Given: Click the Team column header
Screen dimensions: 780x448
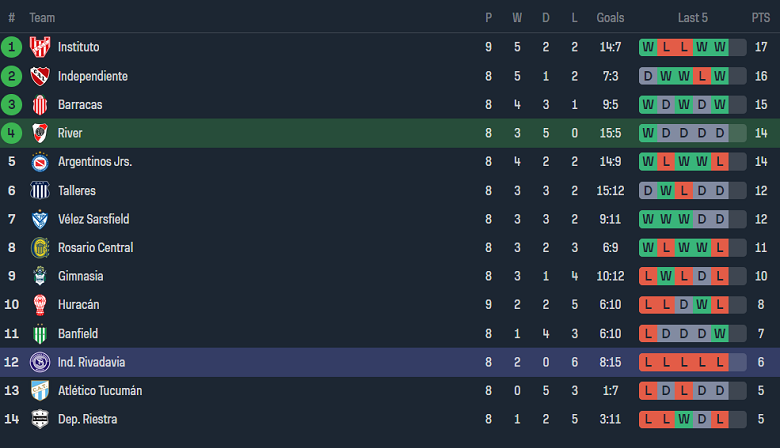Looking at the screenshot, I should pyautogui.click(x=42, y=18).
